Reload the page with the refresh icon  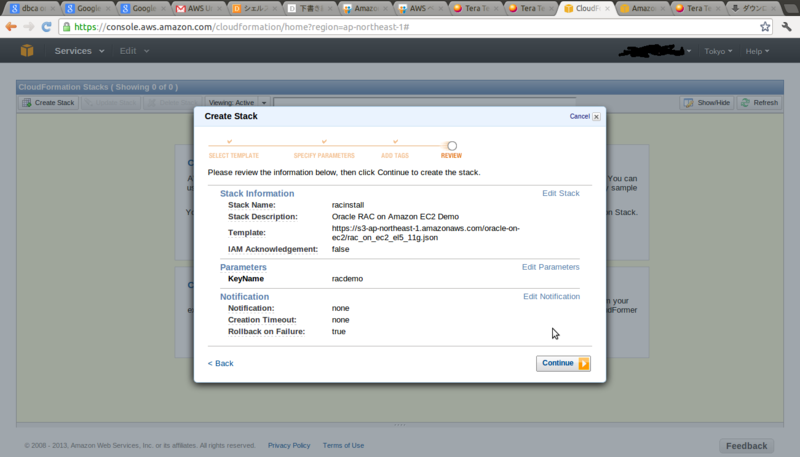tap(46, 27)
